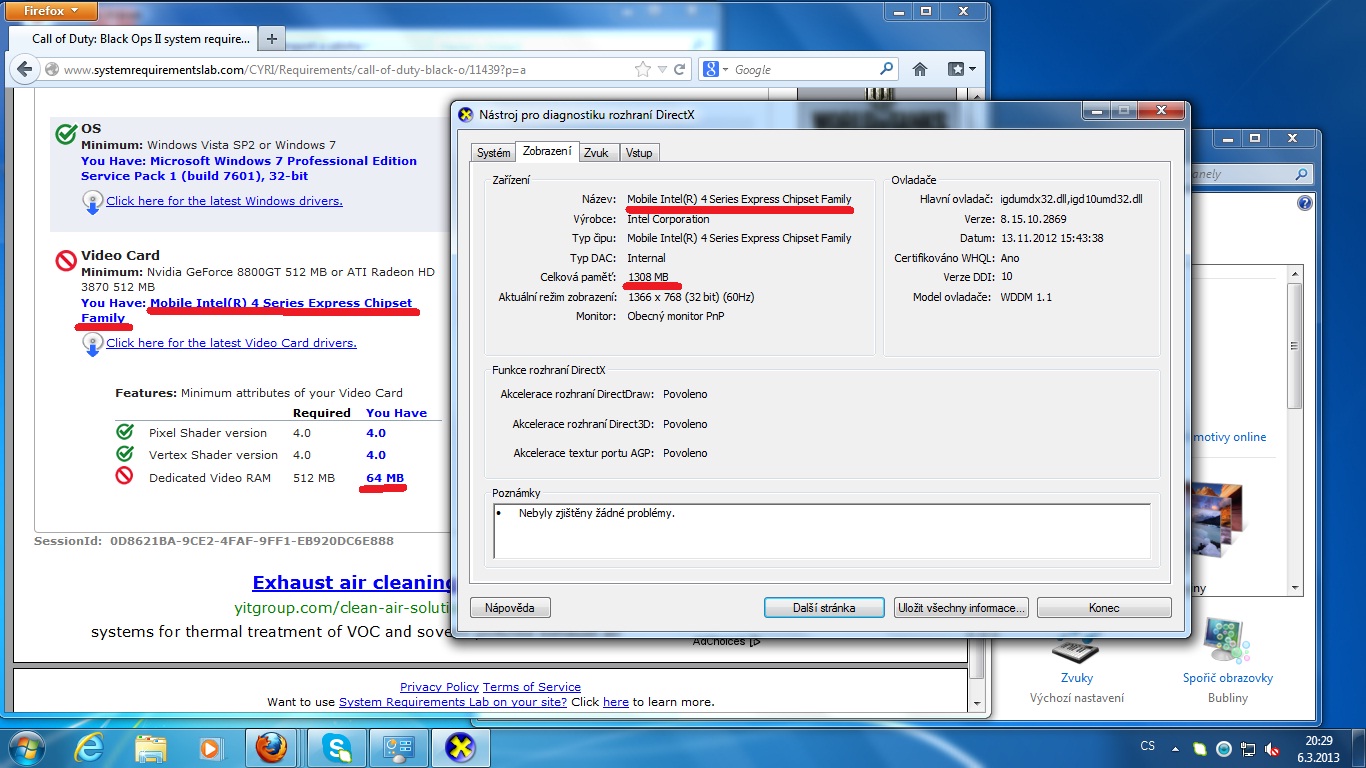This screenshot has width=1366, height=768.
Task: Click Personalization window scrollbar thumb
Action: click(x=1295, y=345)
